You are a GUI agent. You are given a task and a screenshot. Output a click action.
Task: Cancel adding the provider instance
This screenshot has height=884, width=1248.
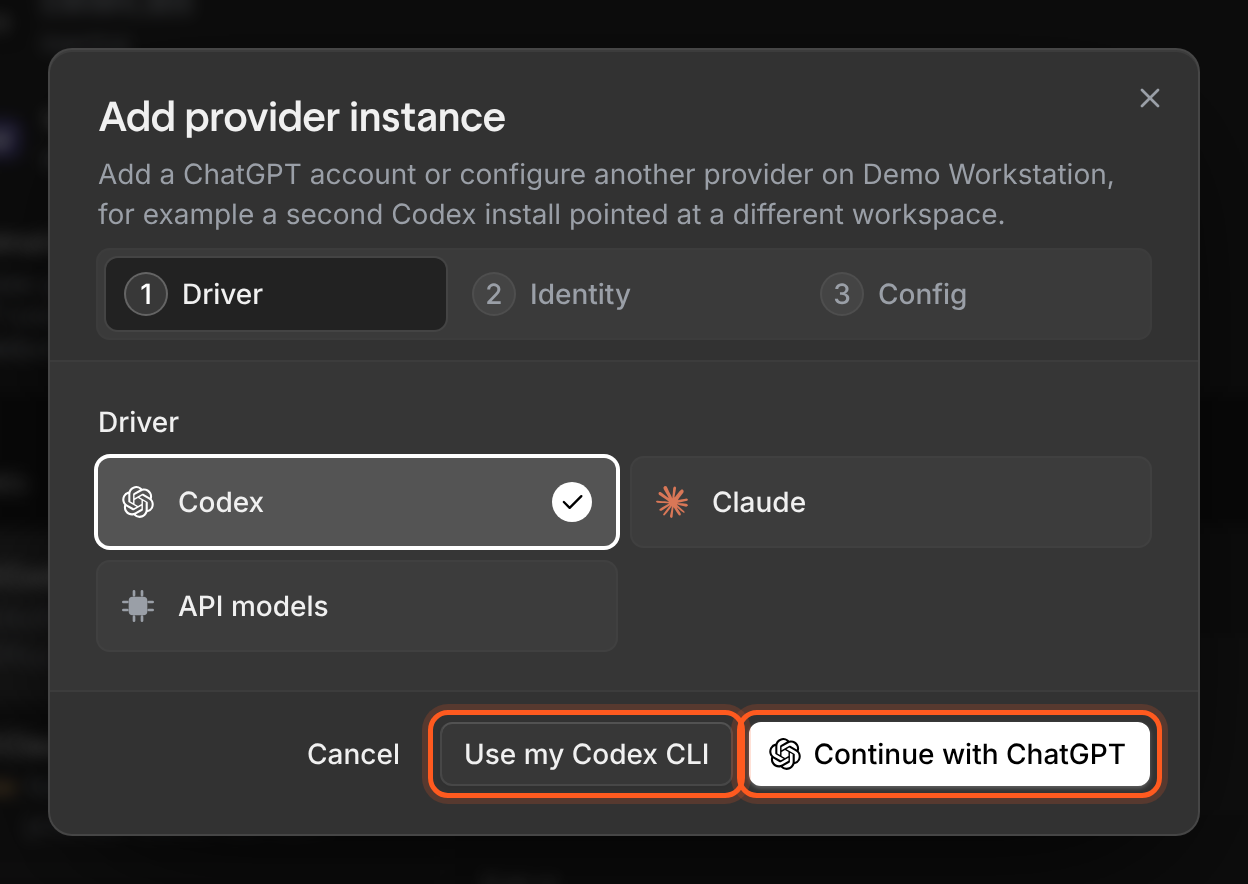353,754
